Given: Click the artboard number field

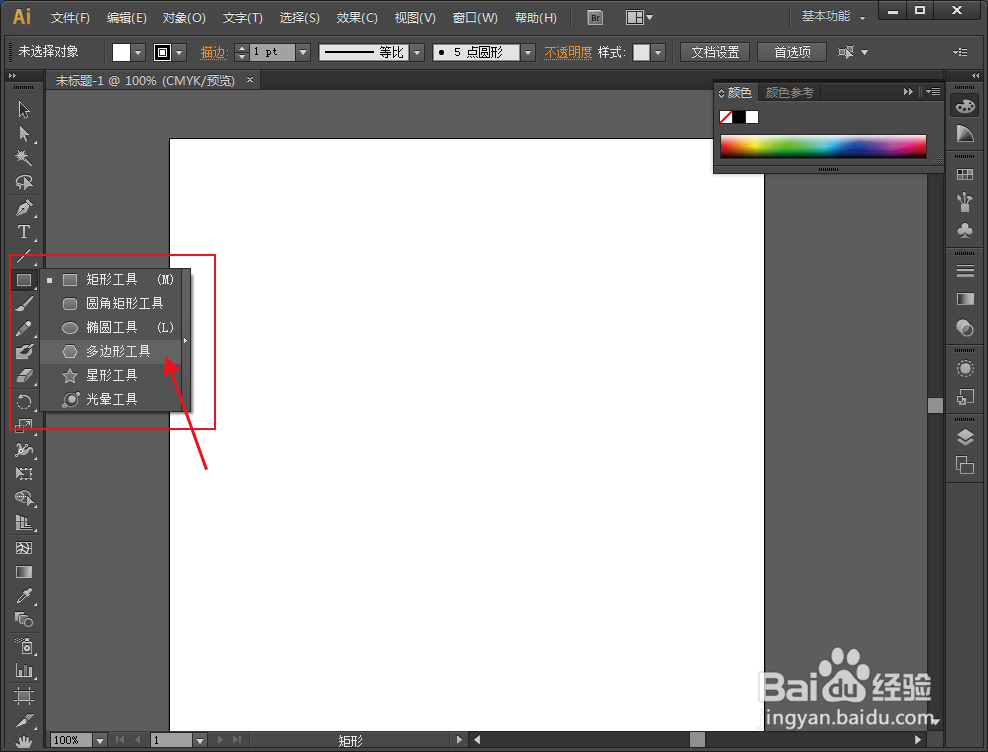Looking at the screenshot, I should coord(172,740).
